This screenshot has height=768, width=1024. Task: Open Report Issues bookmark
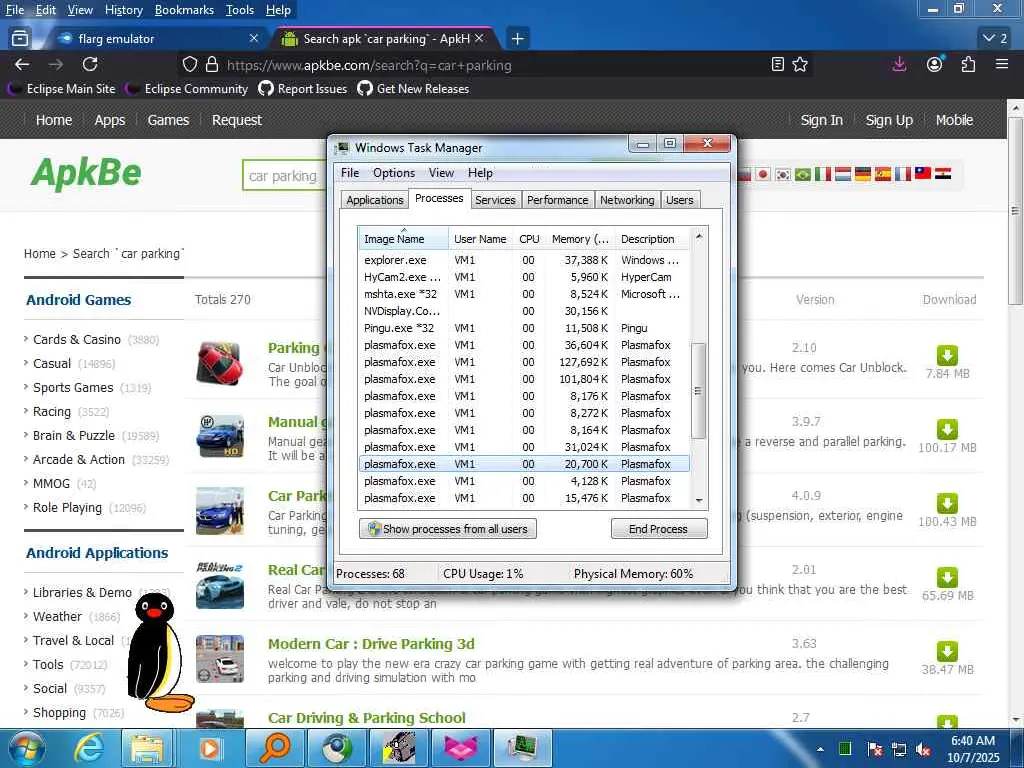pos(303,89)
